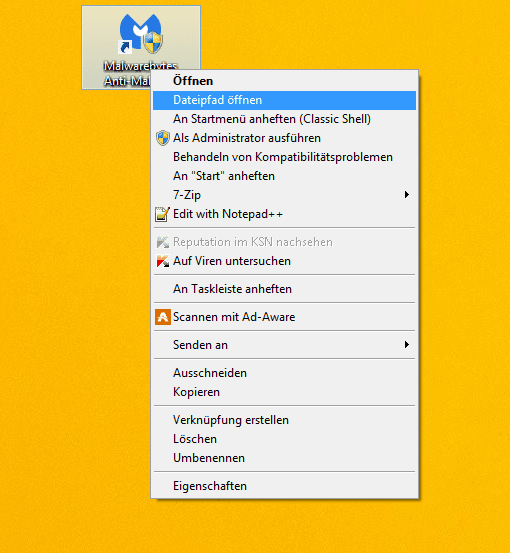Click the Notepad++ icon in context menu
Image resolution: width=510 pixels, height=553 pixels.
point(163,214)
